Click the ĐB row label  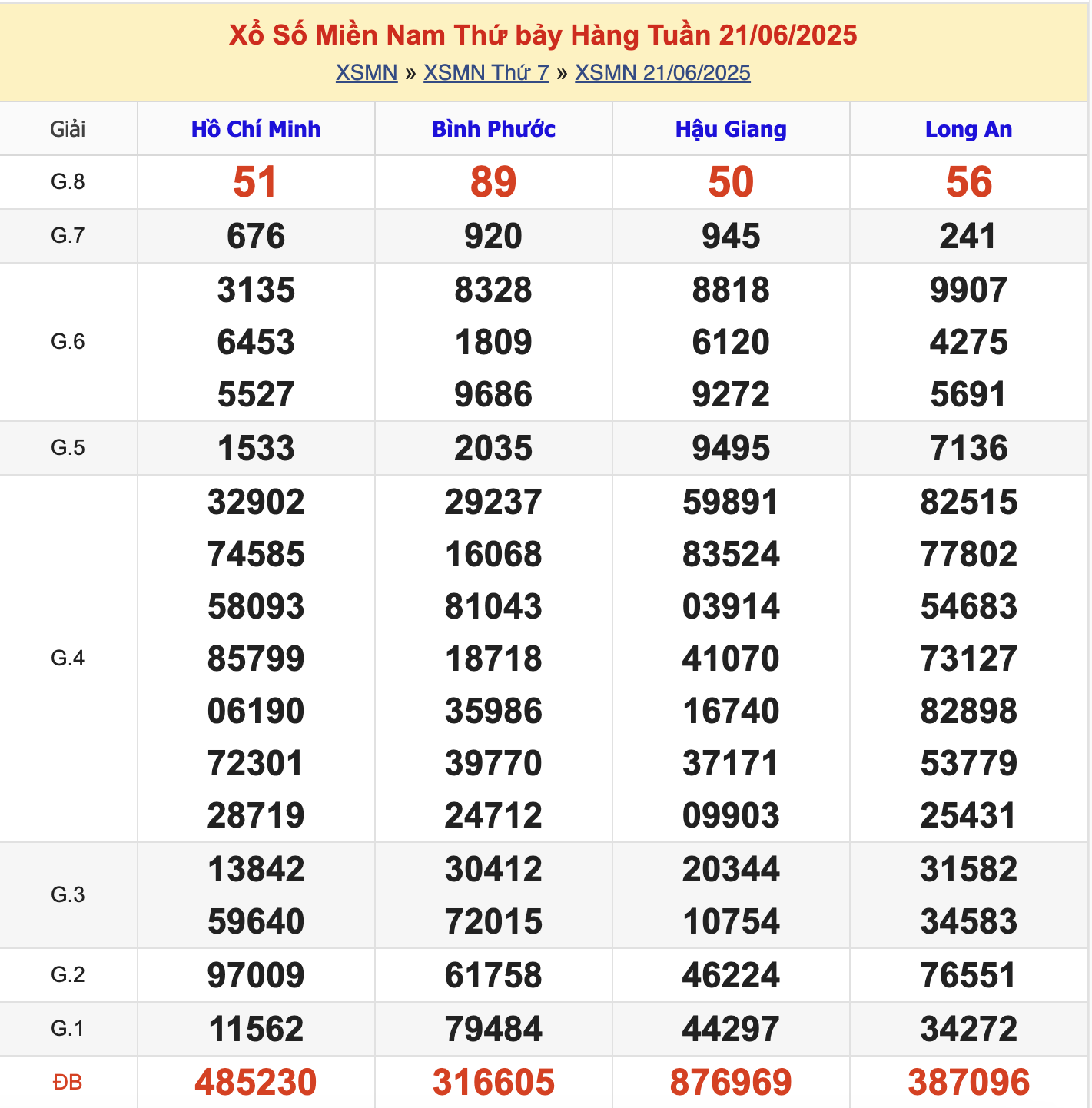(x=68, y=1083)
